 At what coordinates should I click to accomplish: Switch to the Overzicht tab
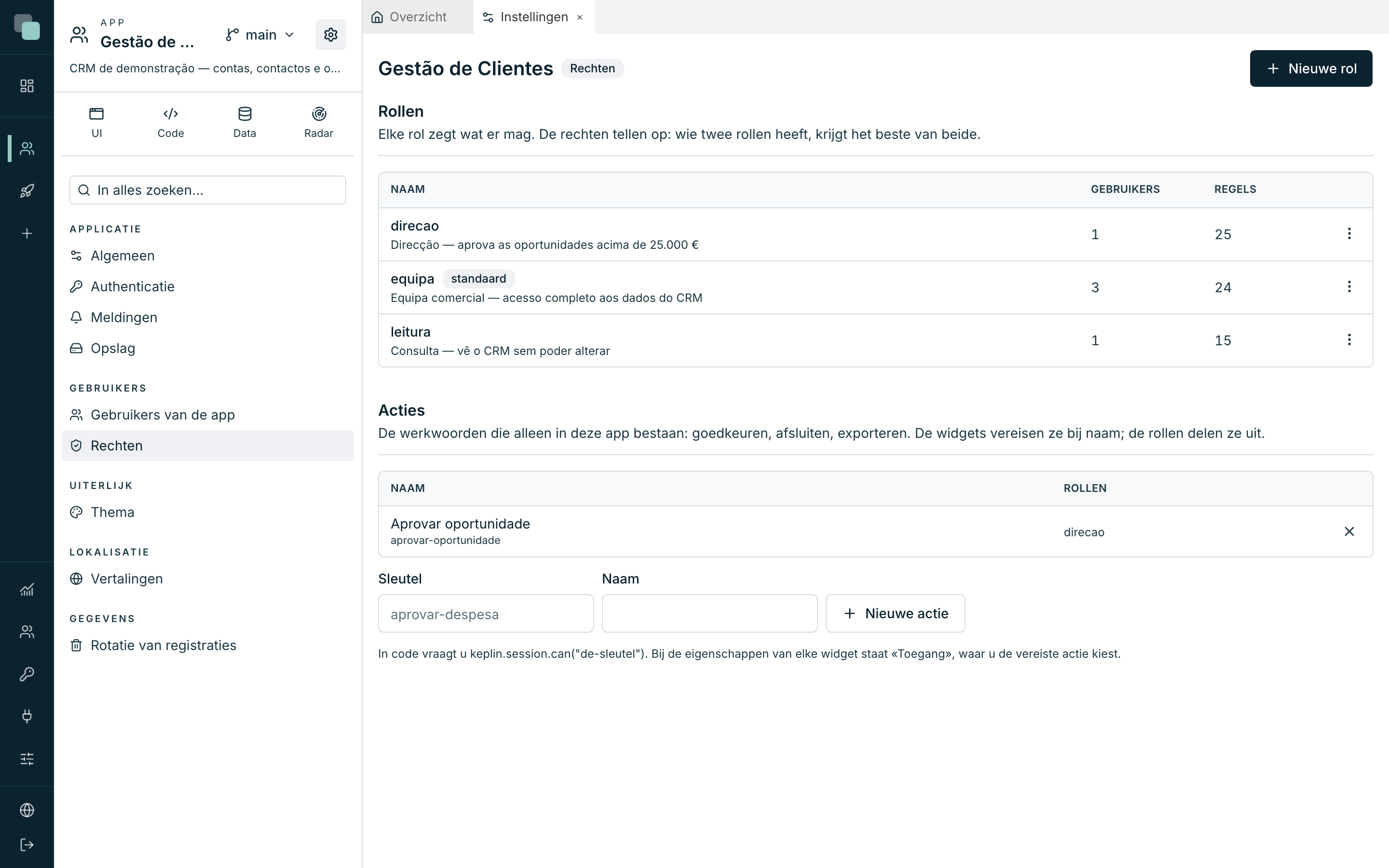tap(417, 17)
